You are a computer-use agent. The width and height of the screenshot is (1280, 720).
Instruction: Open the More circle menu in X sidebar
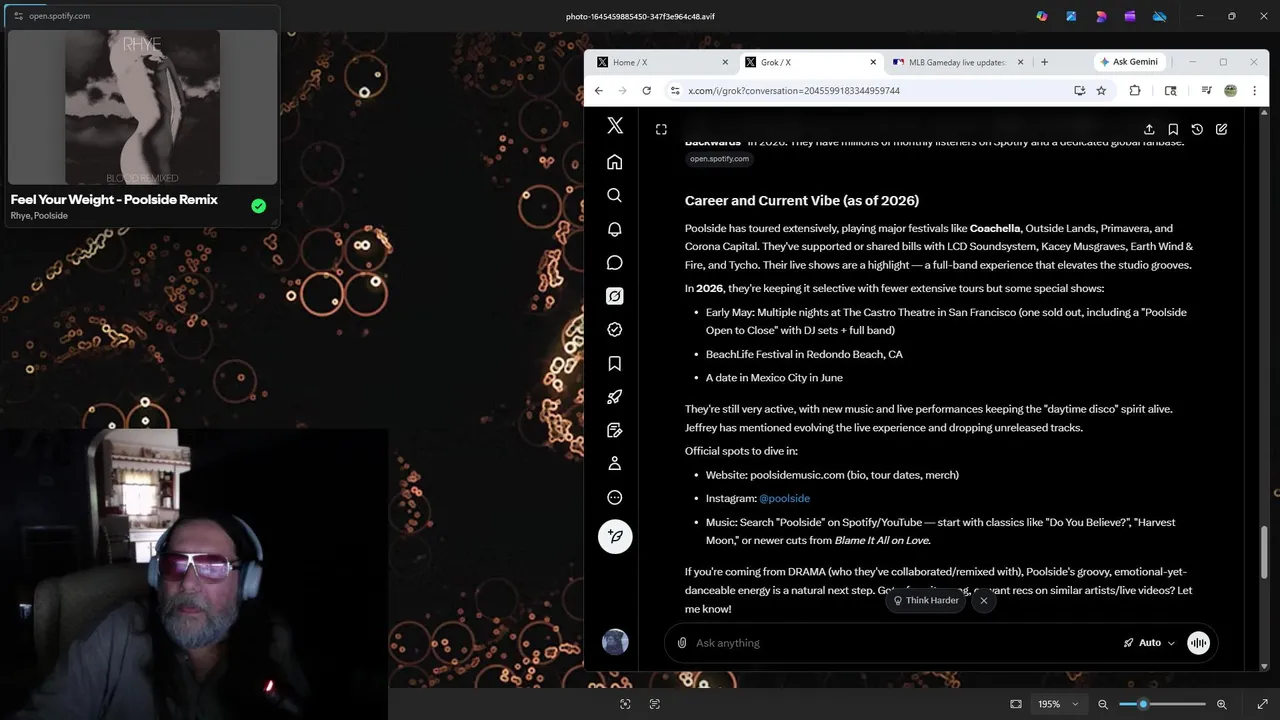click(x=615, y=497)
